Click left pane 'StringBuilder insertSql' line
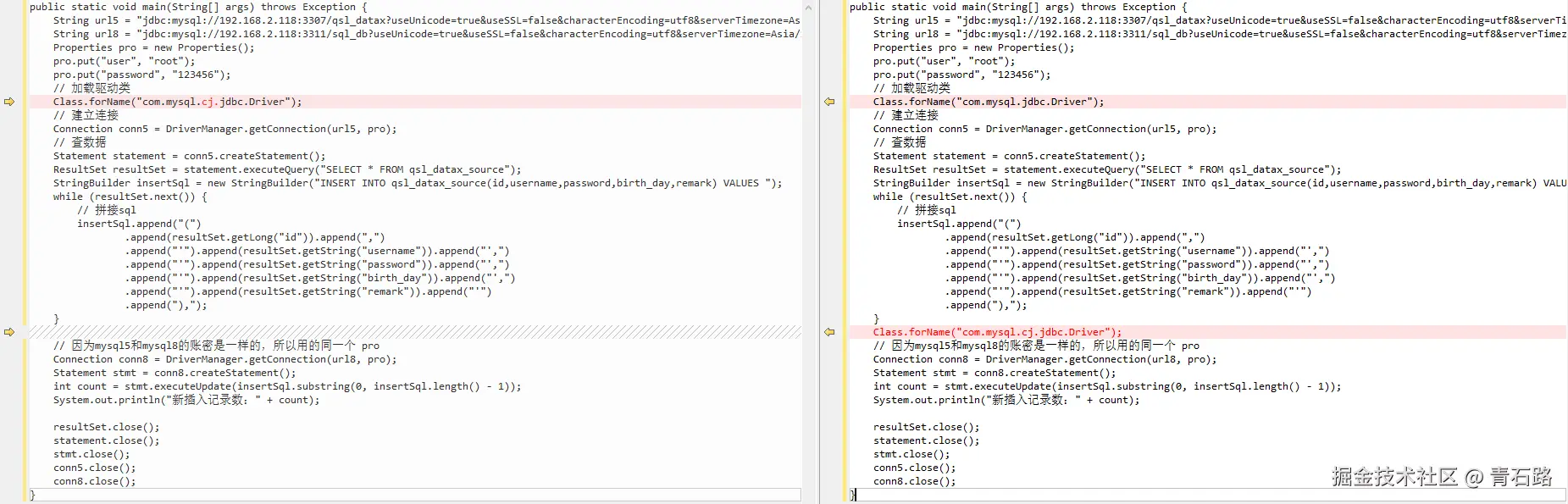1568x504 pixels. (x=418, y=183)
